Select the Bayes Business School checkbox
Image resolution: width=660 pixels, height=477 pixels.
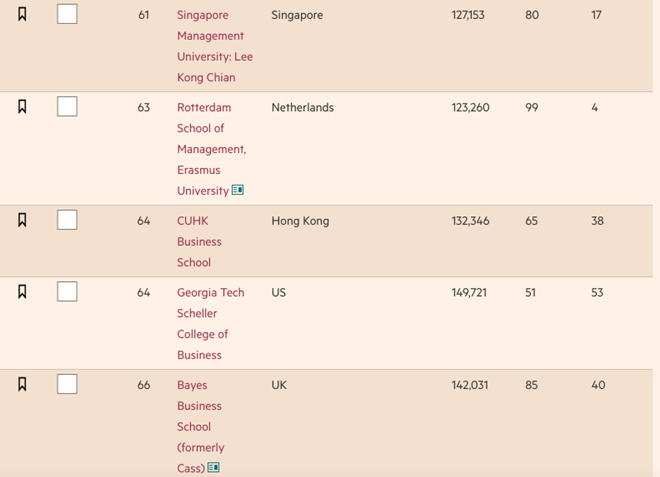click(67, 383)
